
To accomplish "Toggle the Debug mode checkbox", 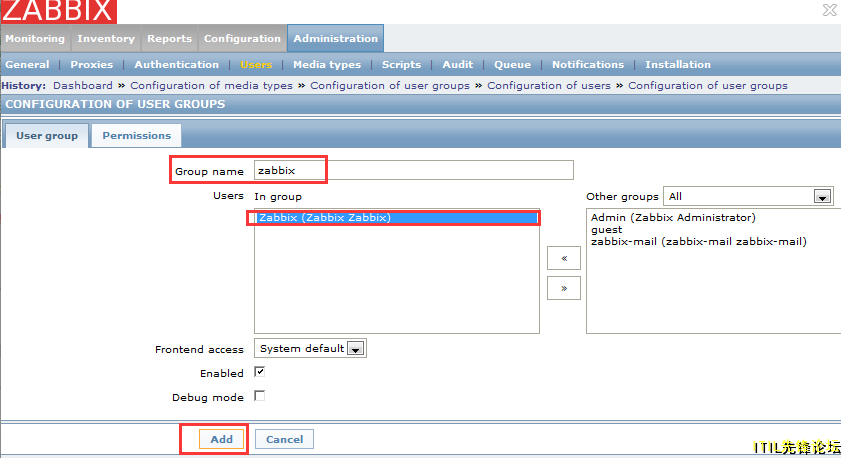I will point(260,396).
